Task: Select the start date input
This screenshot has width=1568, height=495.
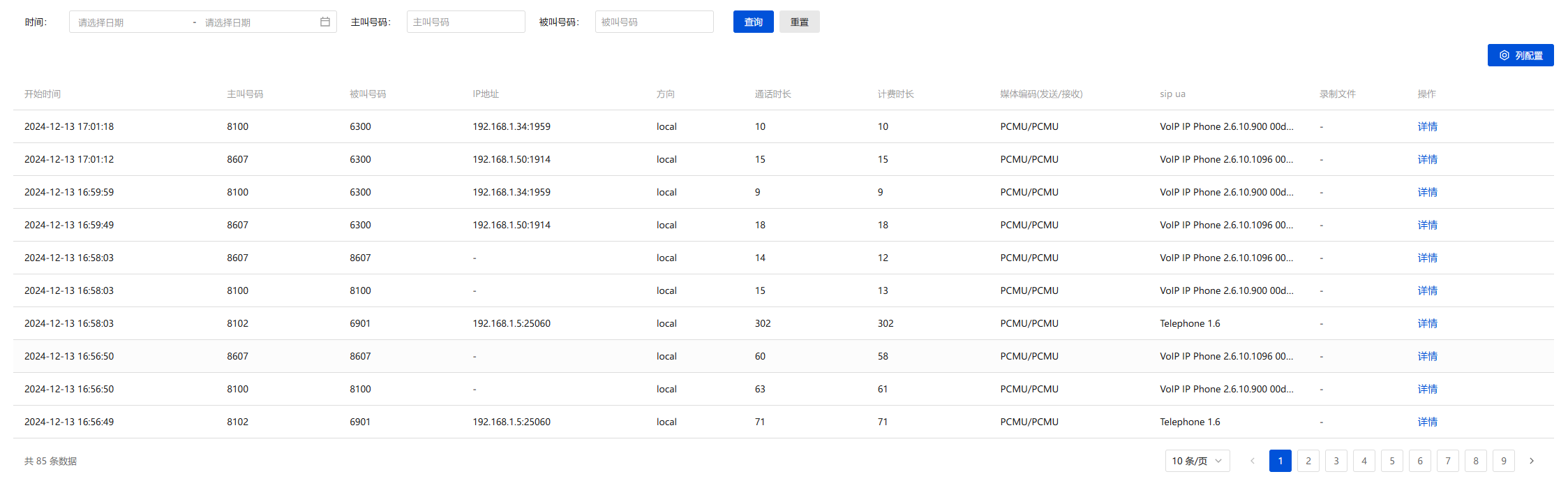Action: click(x=129, y=22)
